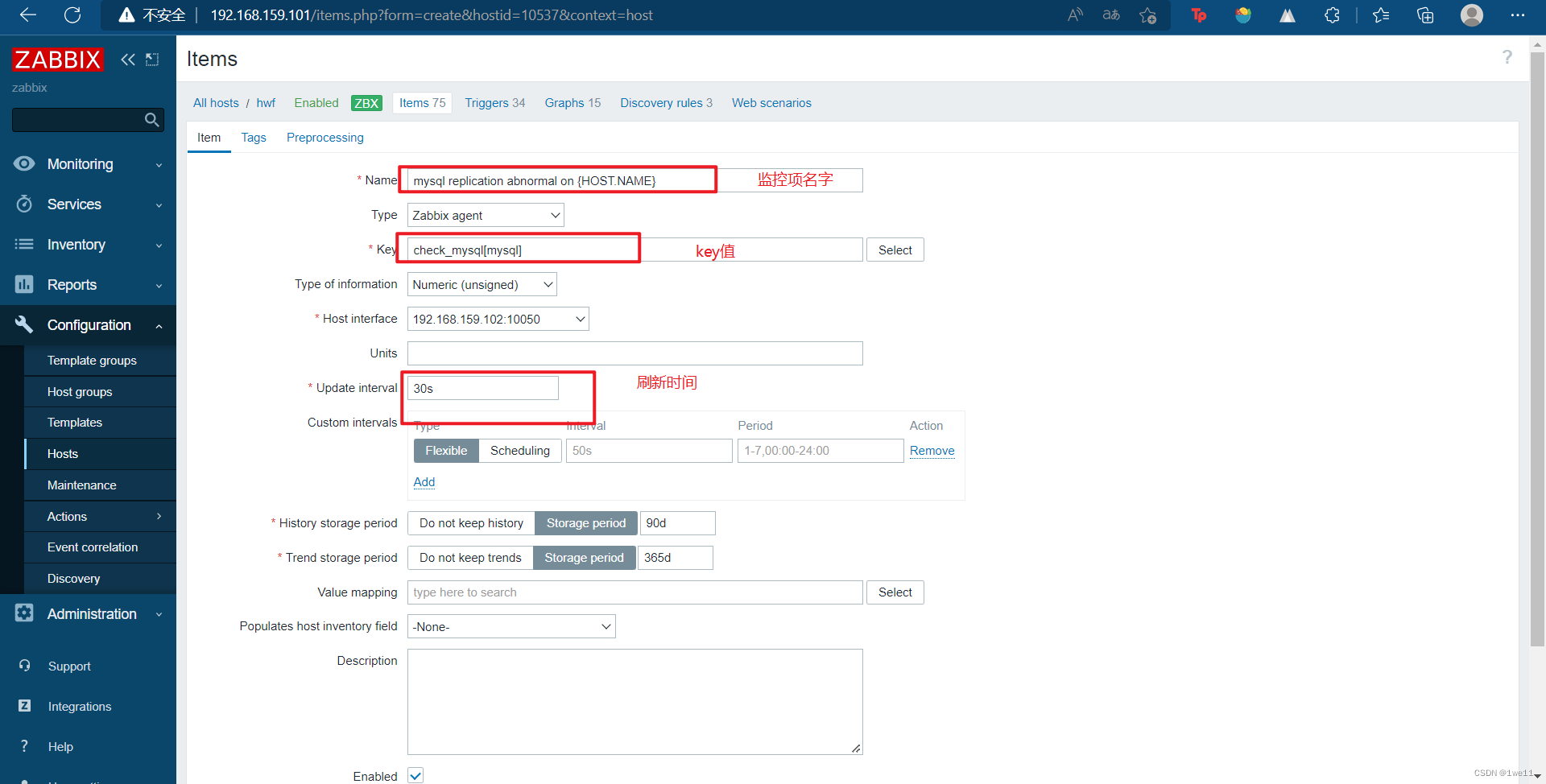The image size is (1546, 784).
Task: Select 'Do not keep history' for history storage
Action: tap(470, 522)
